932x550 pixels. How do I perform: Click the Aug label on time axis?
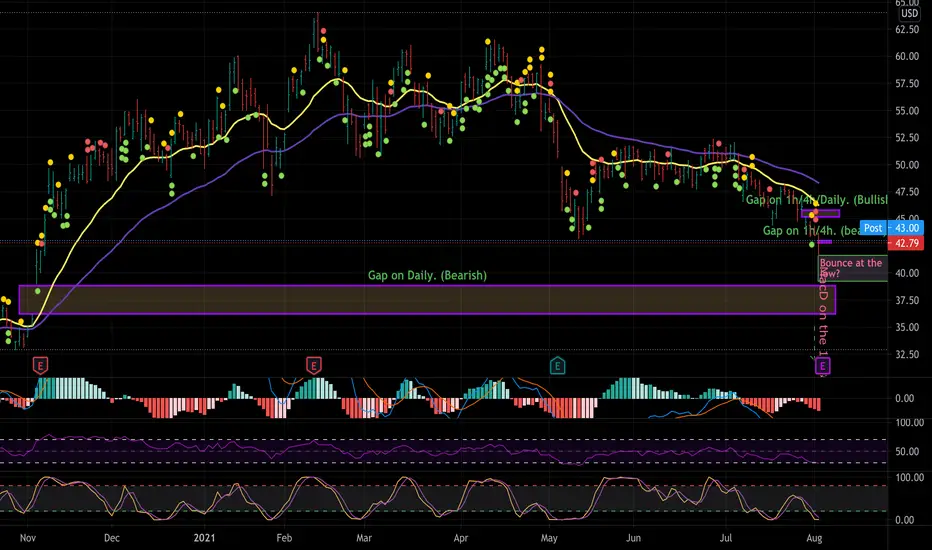(814, 538)
